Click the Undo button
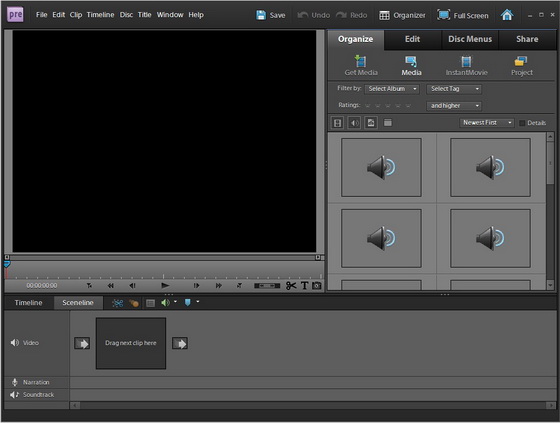Screen dimensions: 560x423 point(314,15)
